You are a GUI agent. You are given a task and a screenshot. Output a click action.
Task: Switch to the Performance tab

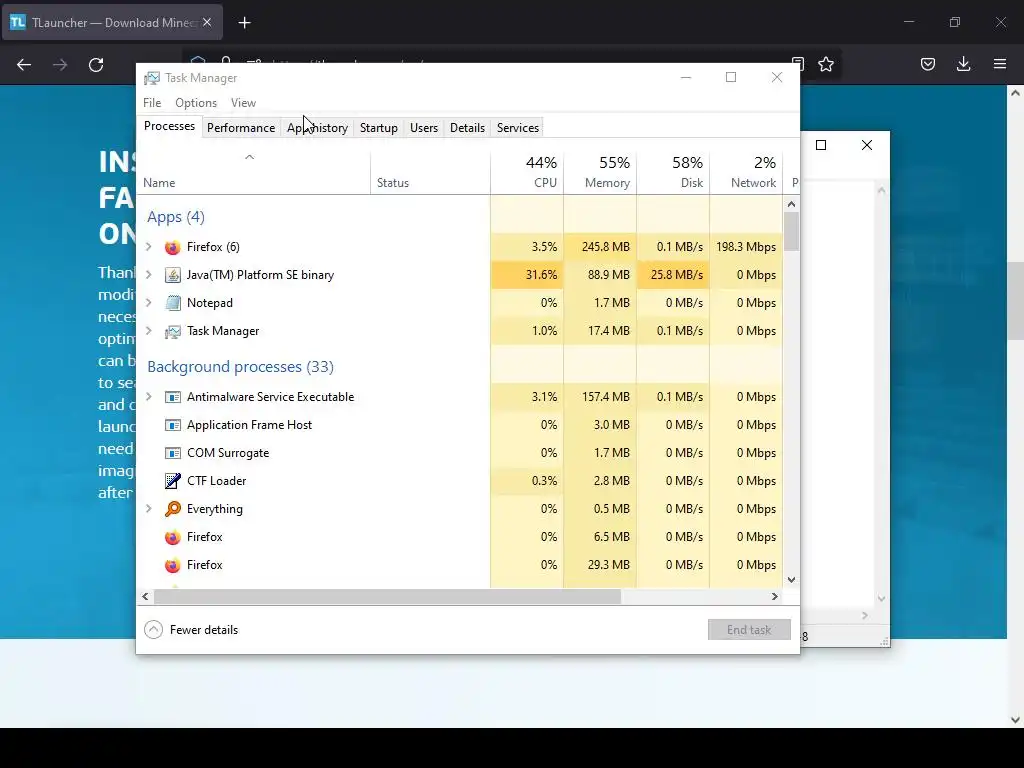[x=241, y=128]
